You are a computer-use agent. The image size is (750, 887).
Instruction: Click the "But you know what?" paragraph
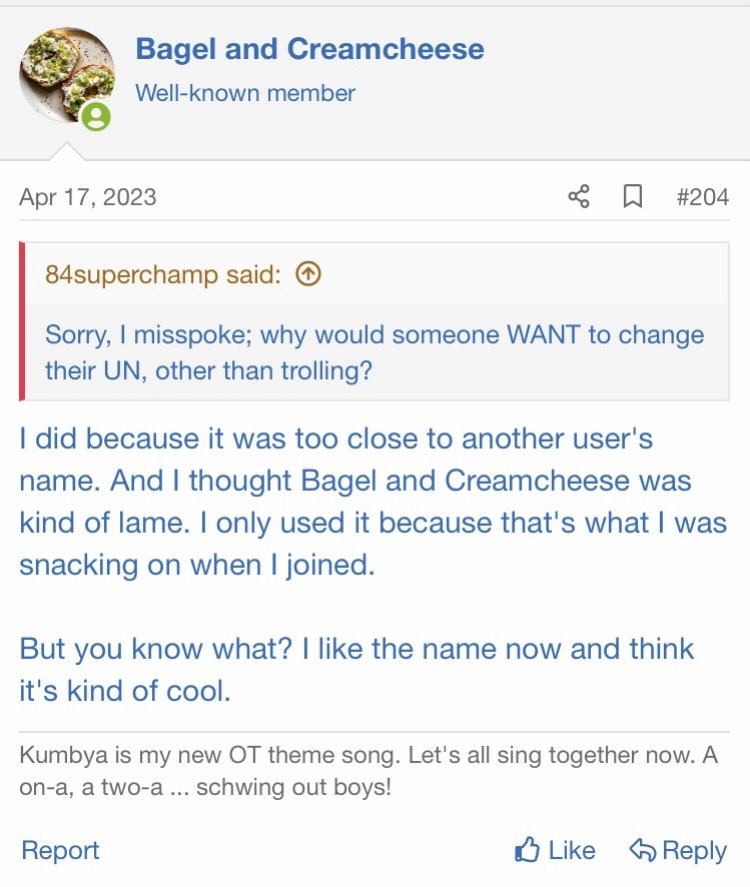[x=356, y=669]
